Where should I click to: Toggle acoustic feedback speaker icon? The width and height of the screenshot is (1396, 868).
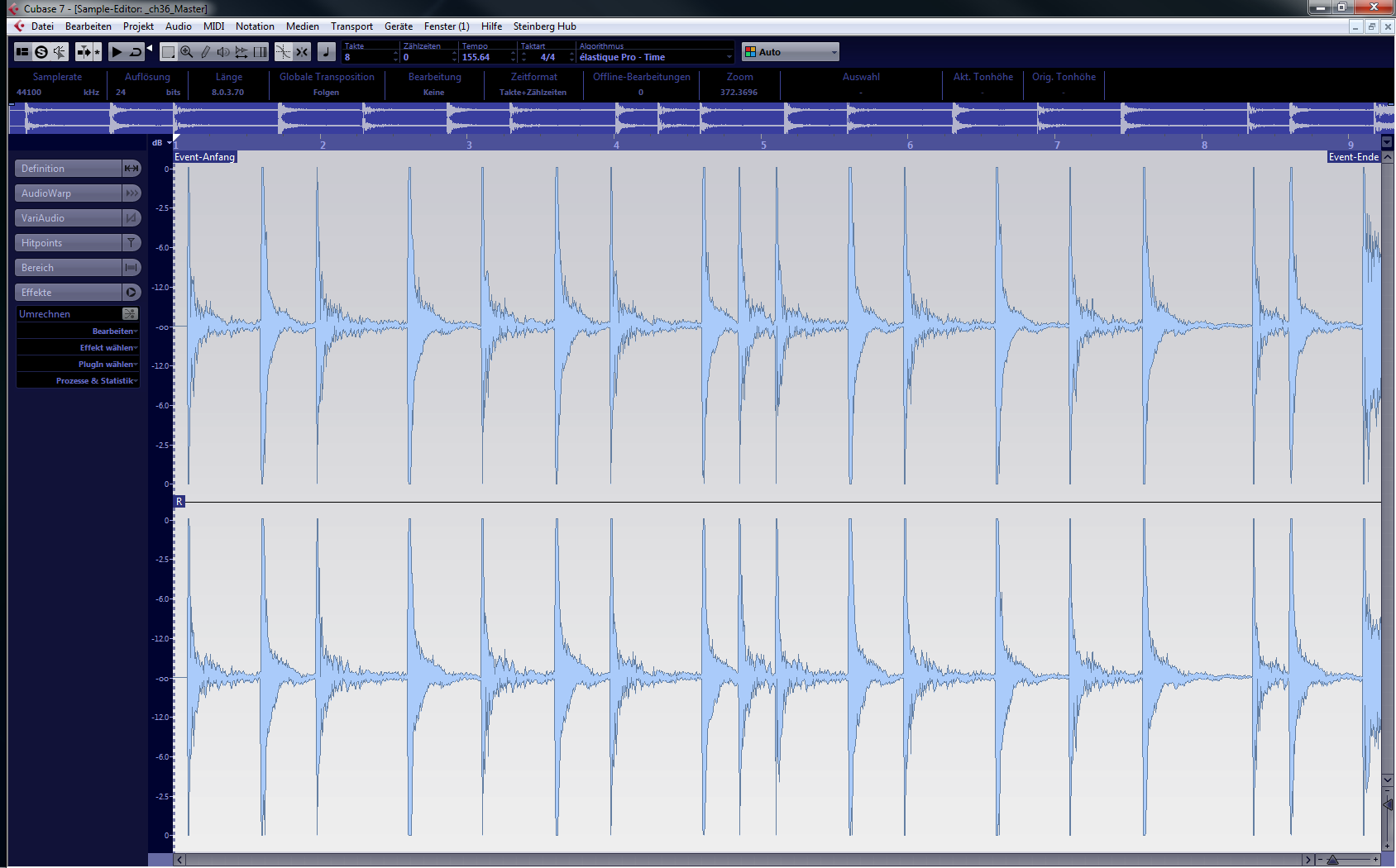(x=60, y=52)
